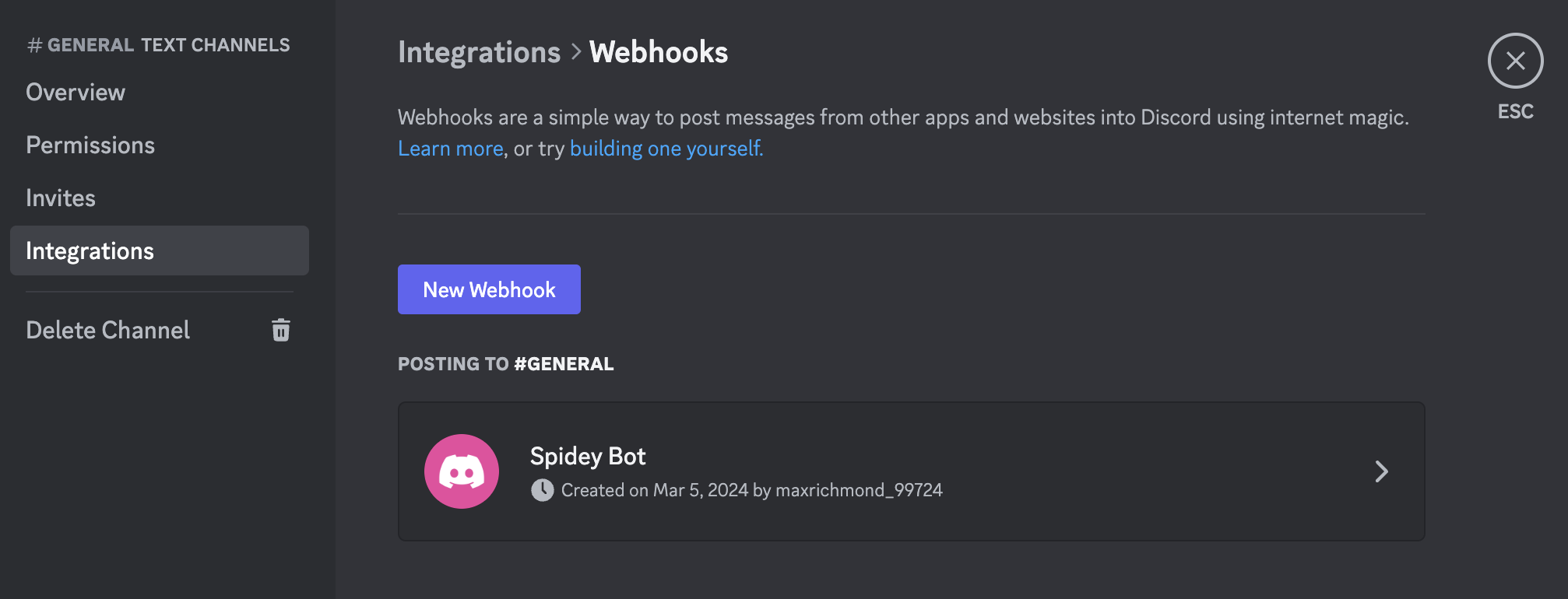The width and height of the screenshot is (1568, 599).
Task: Close settings with the ESC X button
Action: pyautogui.click(x=1515, y=61)
